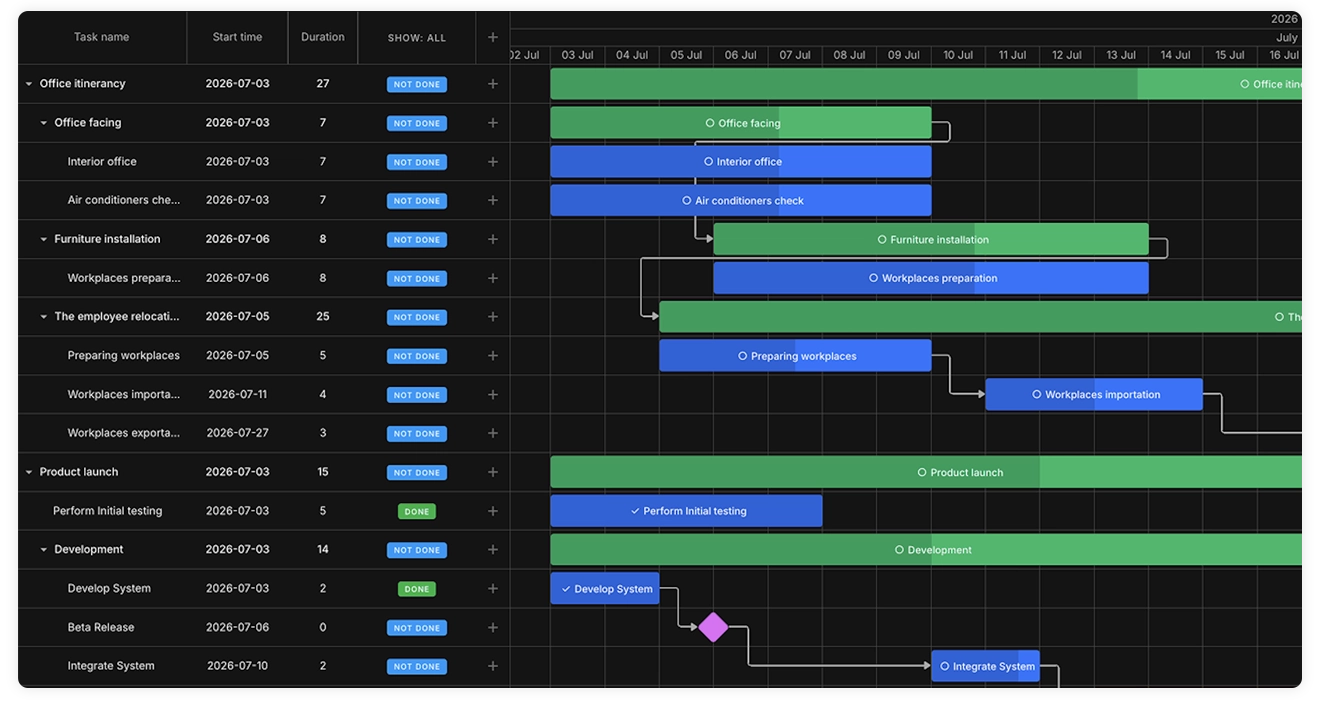Collapse the Office itinerancy tree node

coord(29,84)
